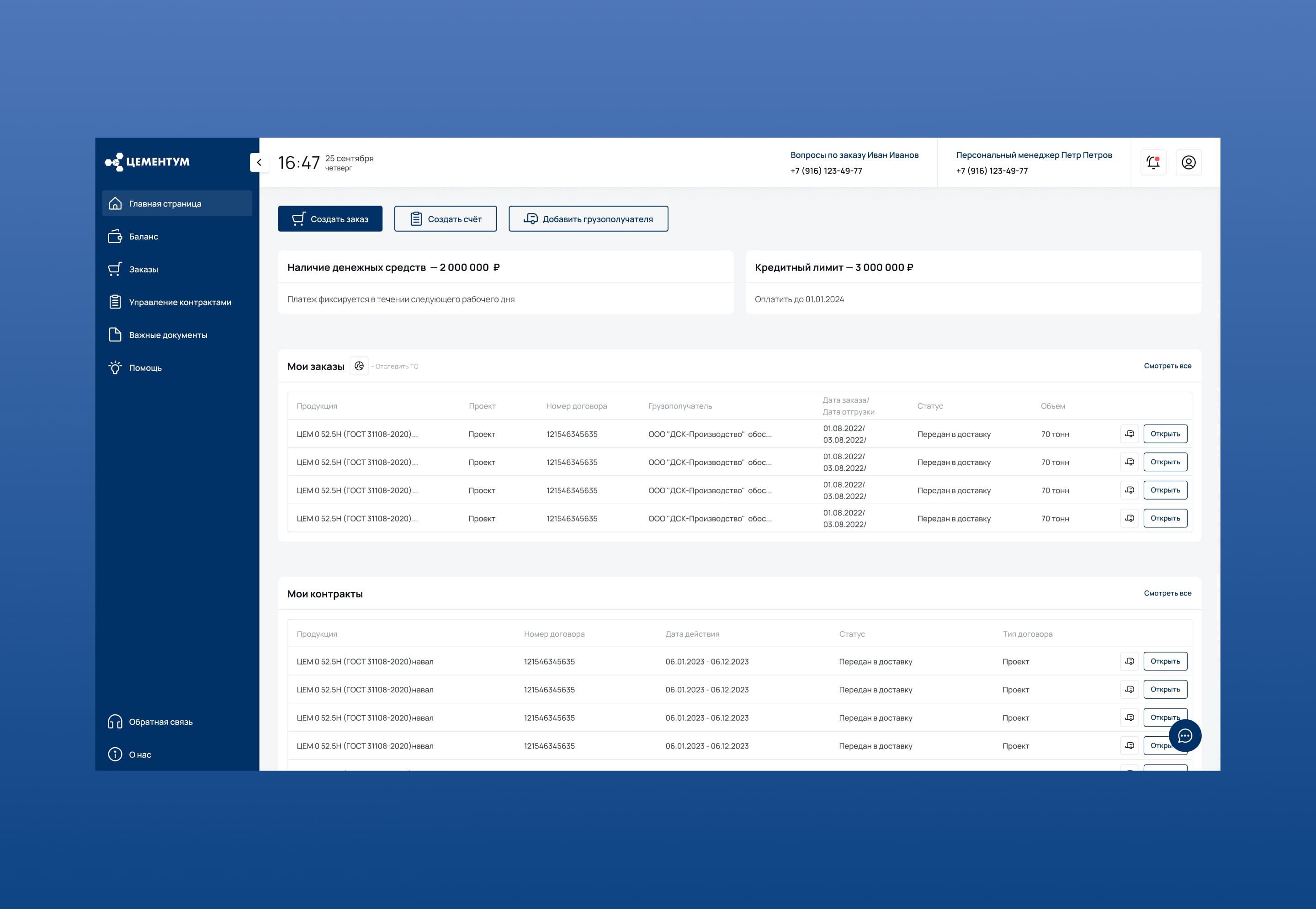This screenshot has width=1316, height=909.
Task: Click Дата заказа/ Дата отгрузки header
Action: [x=849, y=406]
